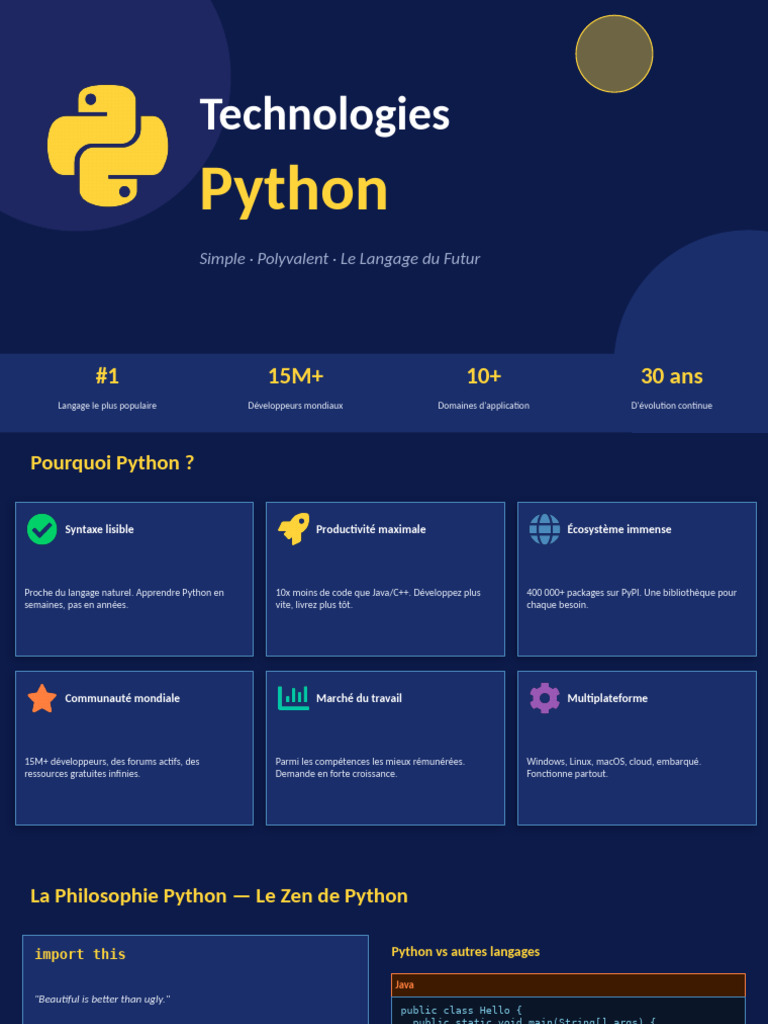Click the purple gear icon beside Multiplateforme
This screenshot has width=768, height=1024.
point(545,698)
